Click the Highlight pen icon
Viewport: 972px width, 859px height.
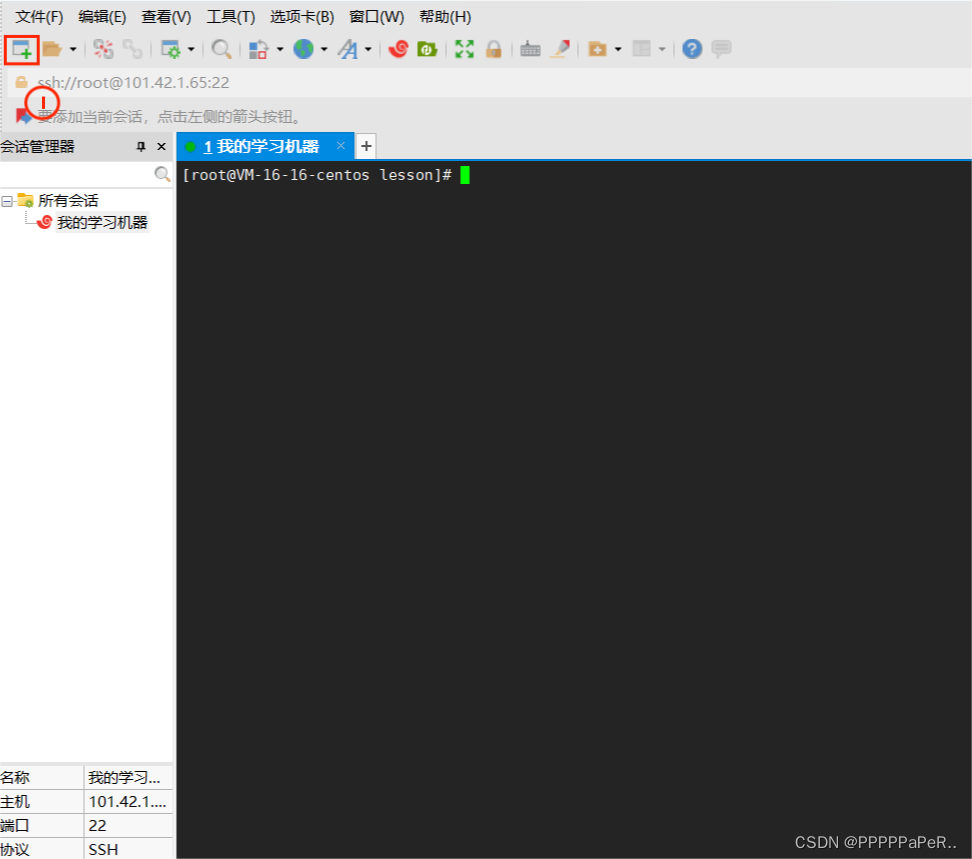click(x=560, y=49)
